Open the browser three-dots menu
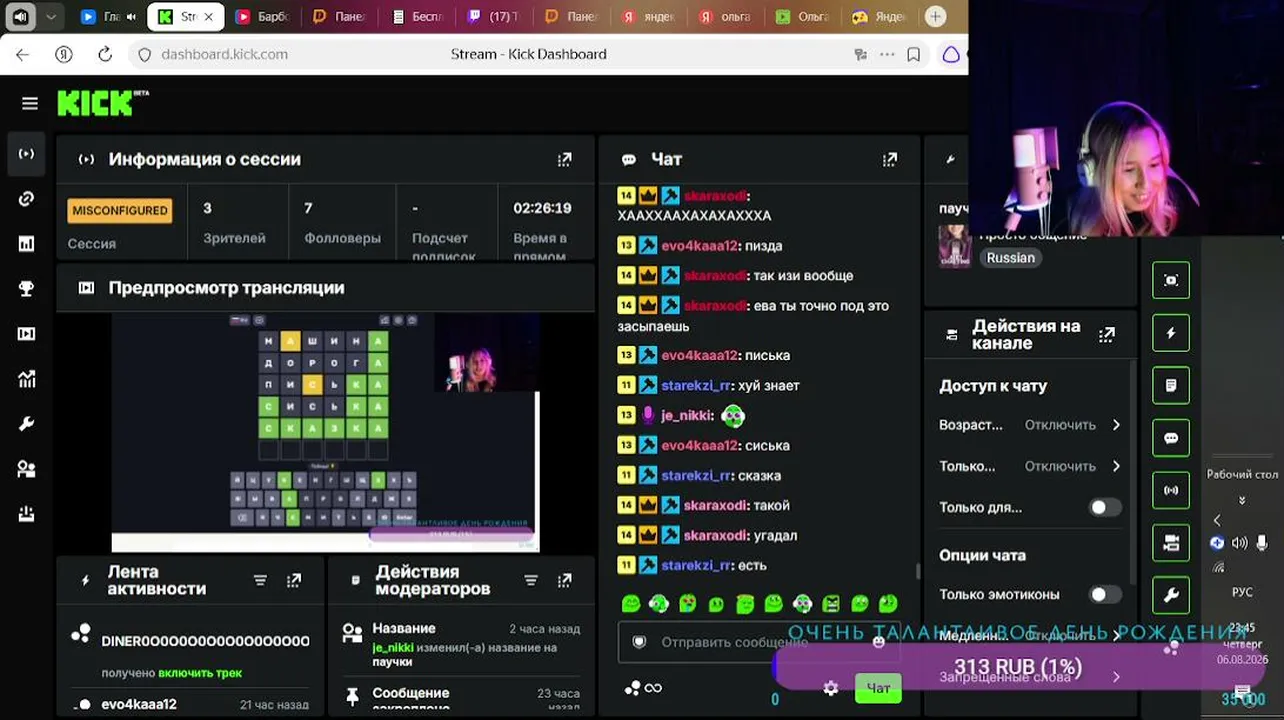The image size is (1284, 720). coord(887,54)
